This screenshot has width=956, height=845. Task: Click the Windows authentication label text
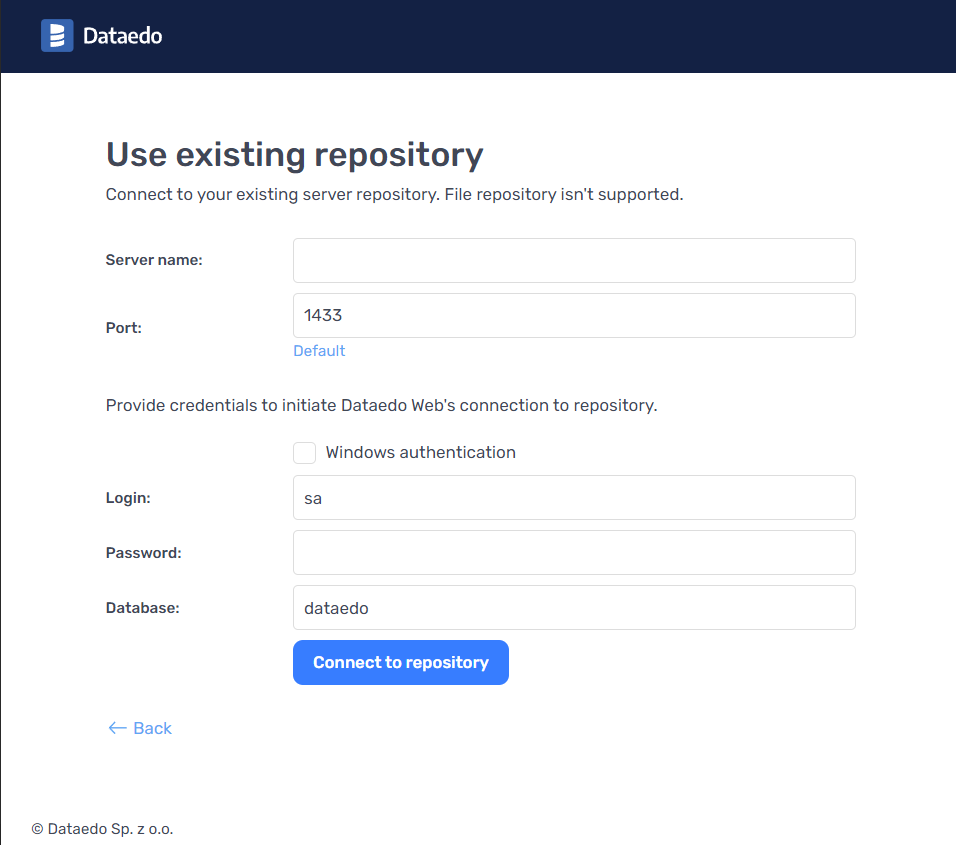coord(420,453)
